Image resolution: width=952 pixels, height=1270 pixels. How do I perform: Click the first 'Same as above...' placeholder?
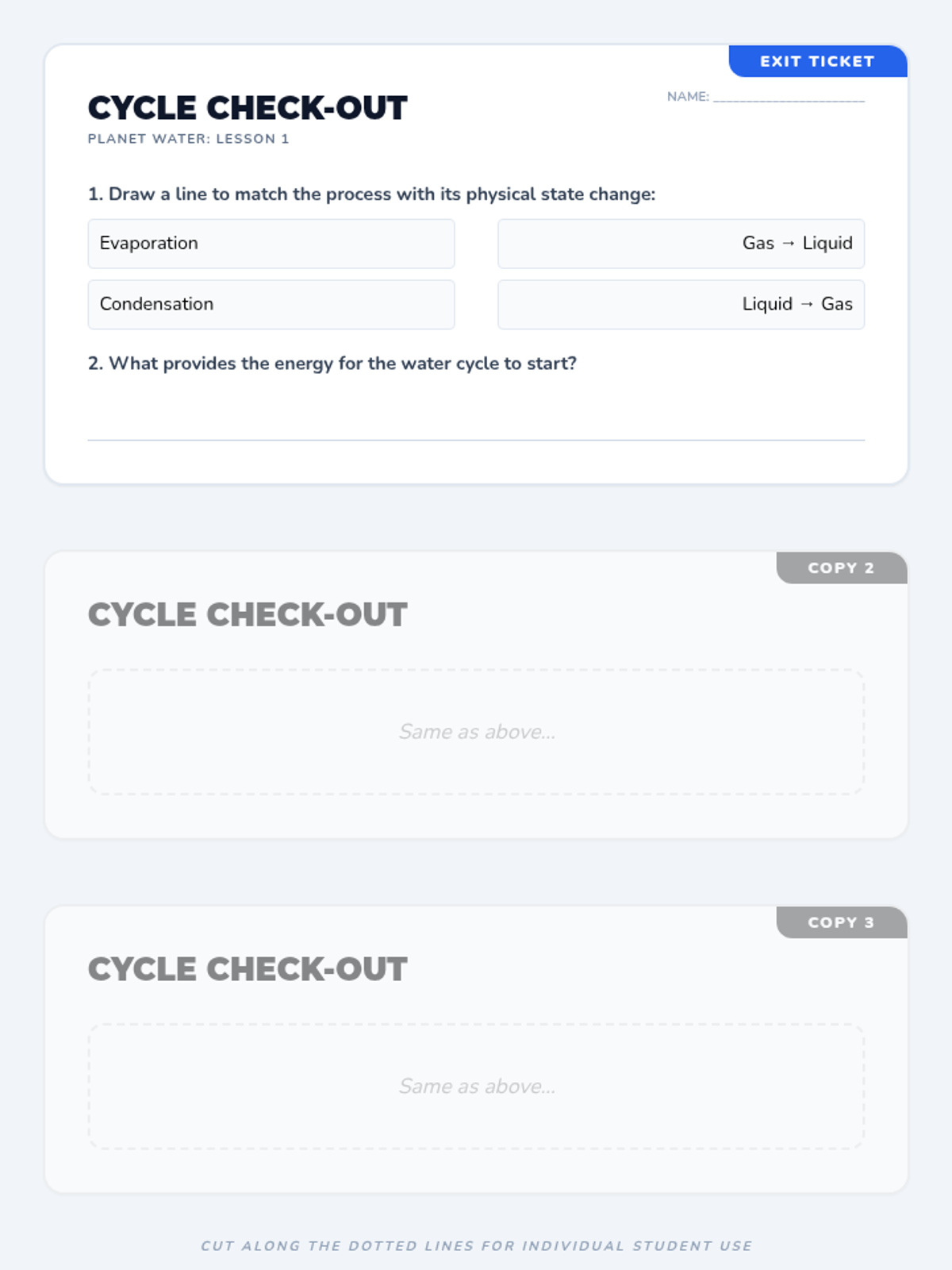point(477,732)
